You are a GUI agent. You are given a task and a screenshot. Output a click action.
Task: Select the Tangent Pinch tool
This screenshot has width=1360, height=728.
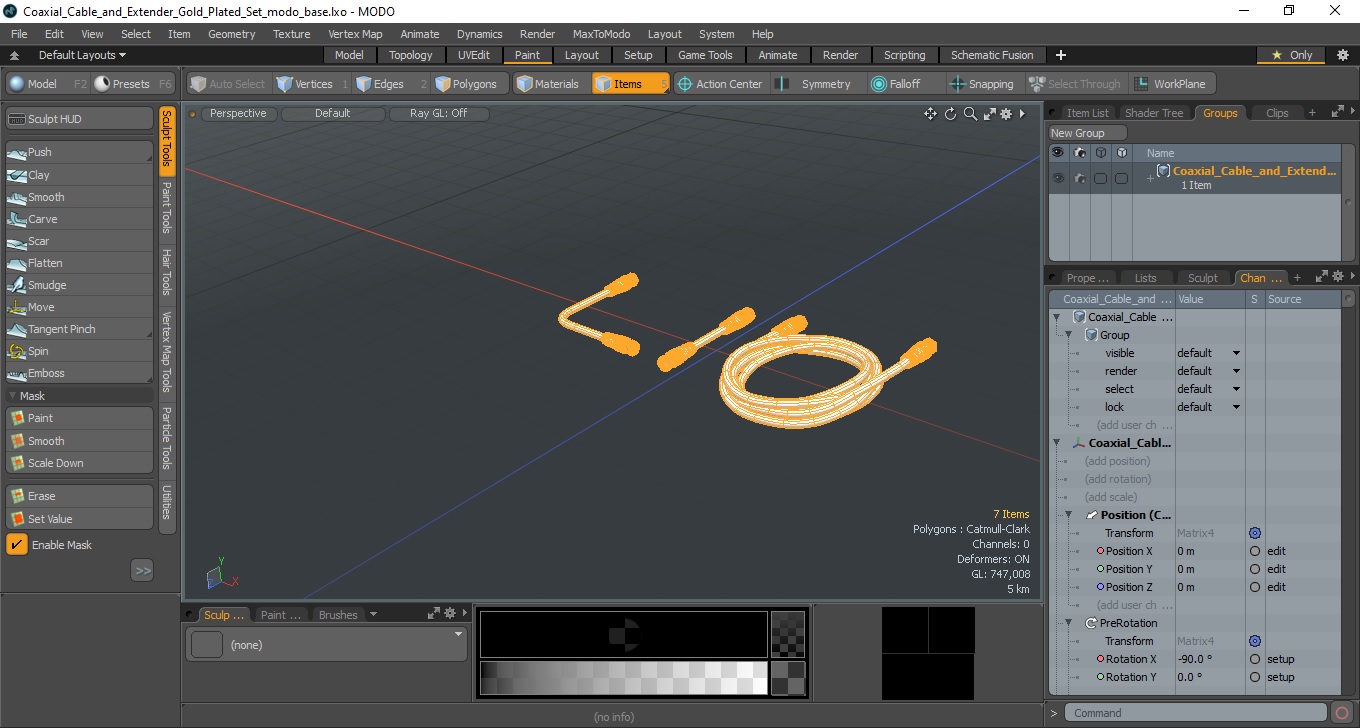pyautogui.click(x=80, y=329)
